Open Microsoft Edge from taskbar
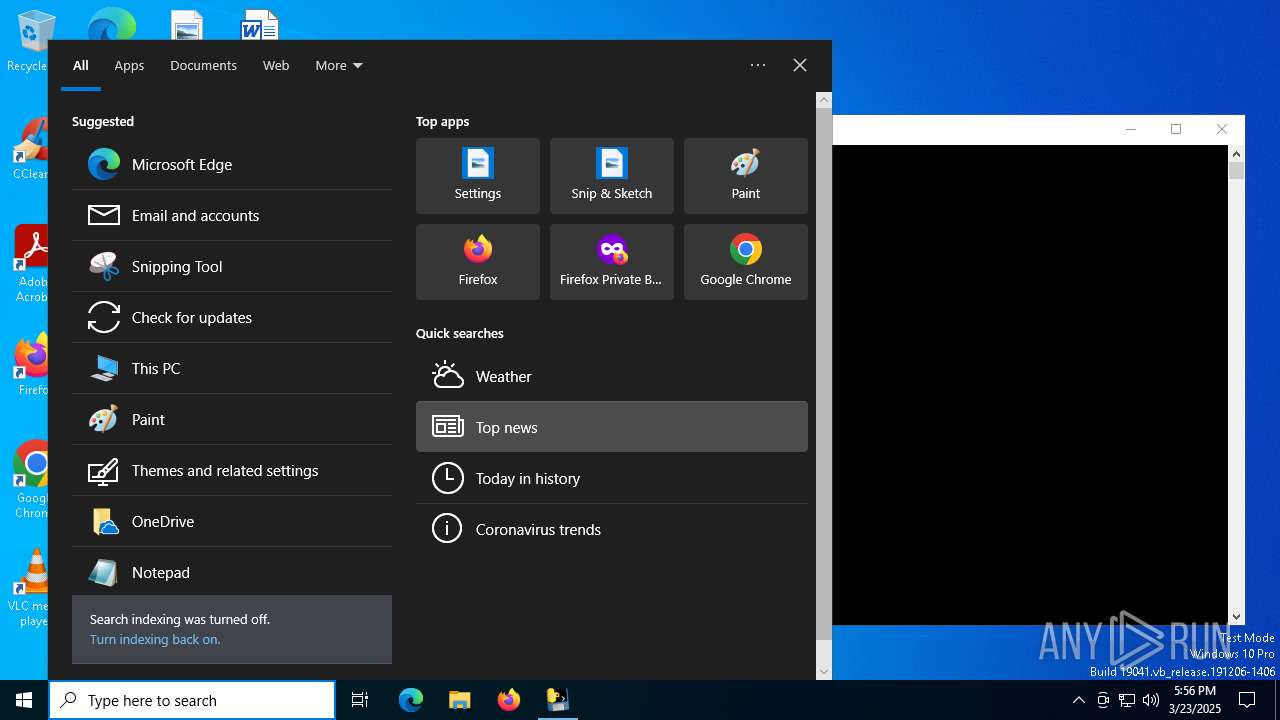The height and width of the screenshot is (720, 1280). pos(411,700)
